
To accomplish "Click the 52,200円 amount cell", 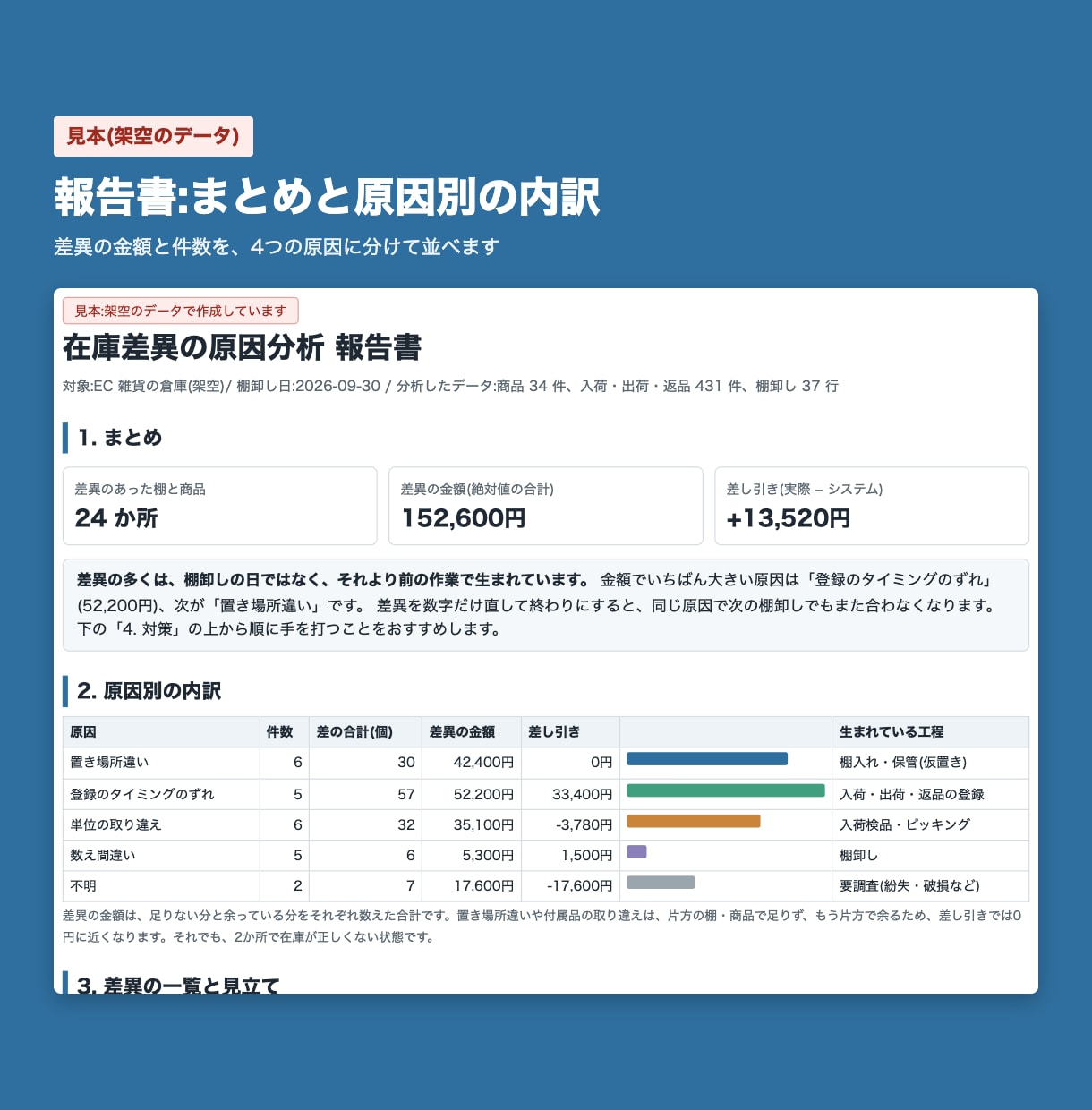I will (x=472, y=794).
